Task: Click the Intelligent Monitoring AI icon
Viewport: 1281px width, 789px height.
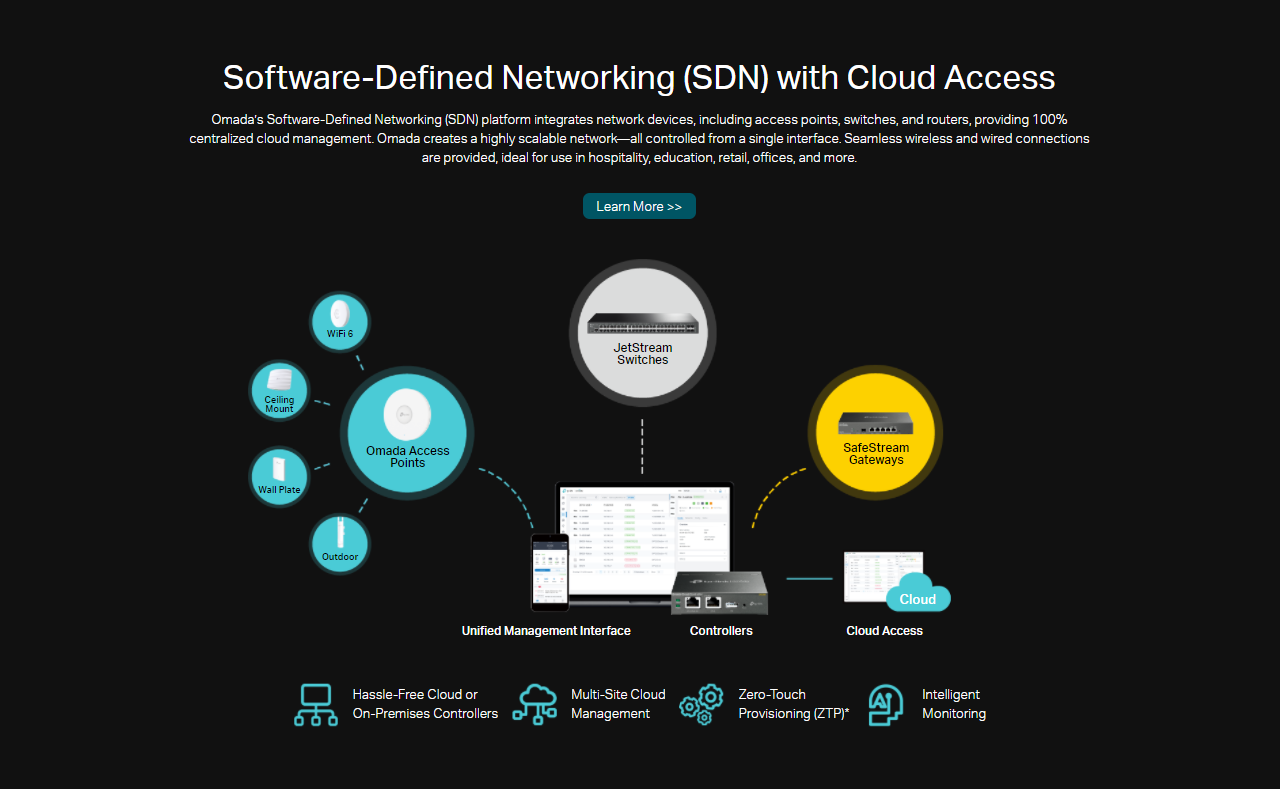Action: pyautogui.click(x=886, y=704)
